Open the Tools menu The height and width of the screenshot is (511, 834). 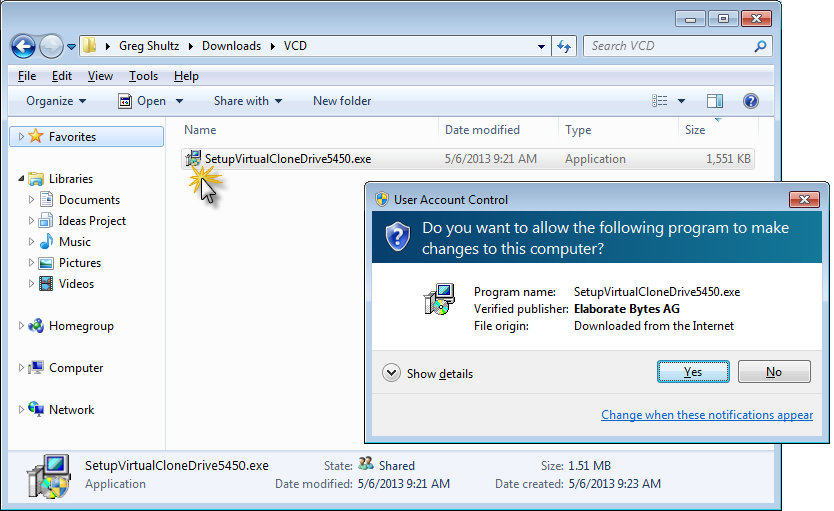[143, 76]
